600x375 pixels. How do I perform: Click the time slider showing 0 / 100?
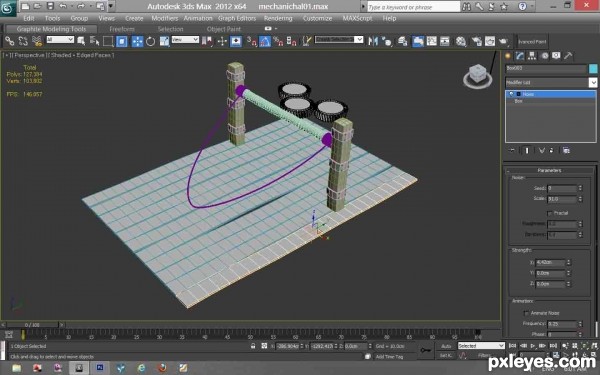click(x=33, y=324)
